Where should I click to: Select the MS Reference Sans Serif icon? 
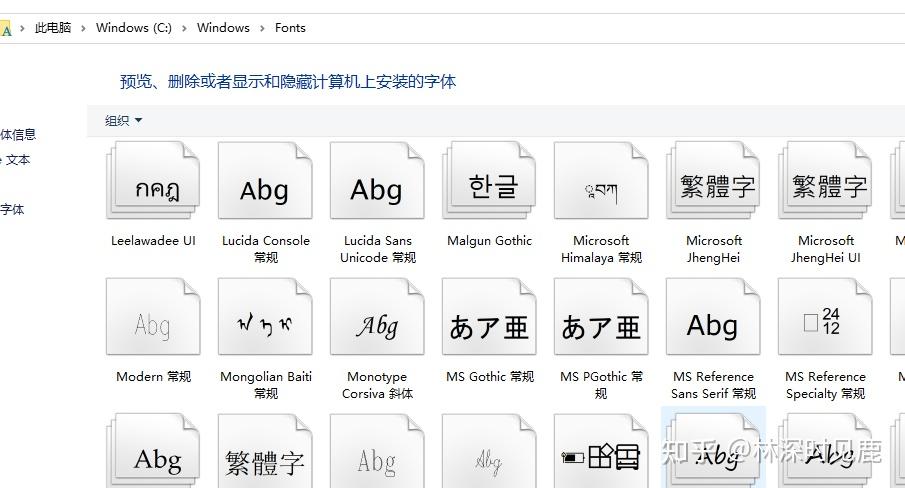[713, 320]
